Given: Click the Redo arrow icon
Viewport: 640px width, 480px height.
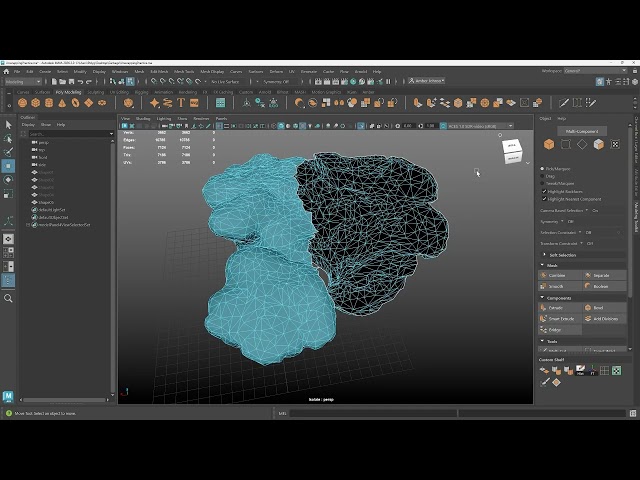Looking at the screenshot, I should point(89,82).
